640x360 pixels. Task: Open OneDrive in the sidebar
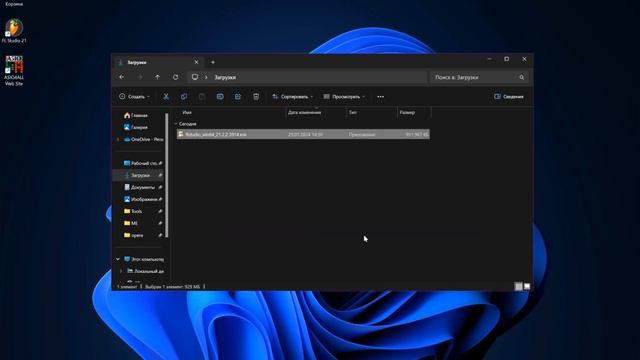click(x=143, y=139)
